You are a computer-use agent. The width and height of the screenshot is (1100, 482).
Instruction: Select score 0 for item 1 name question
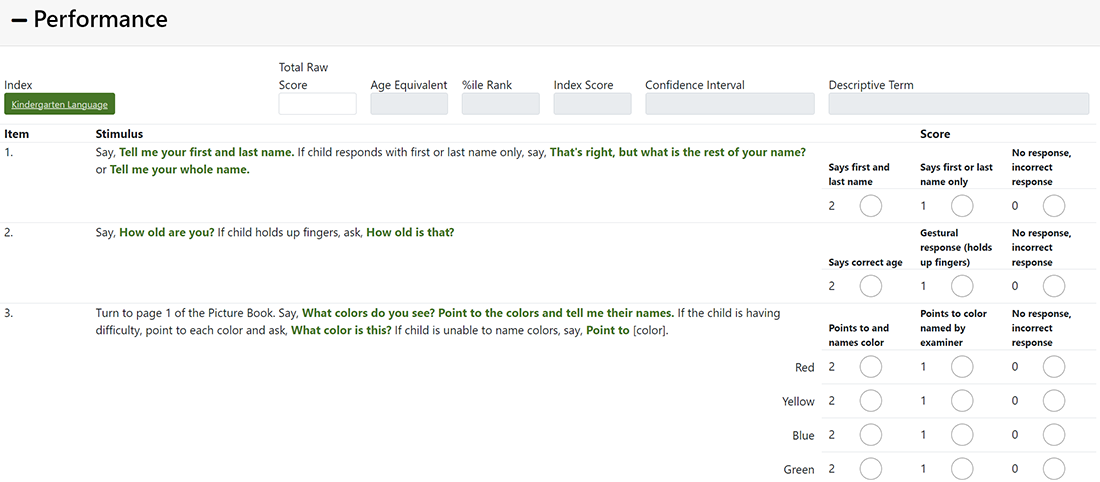1054,206
